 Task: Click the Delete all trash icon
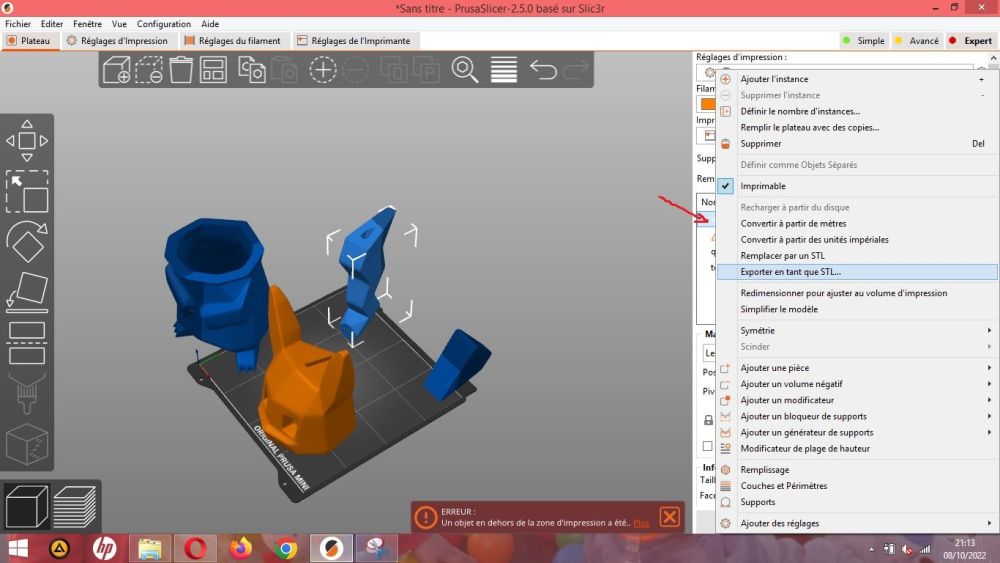pos(181,69)
